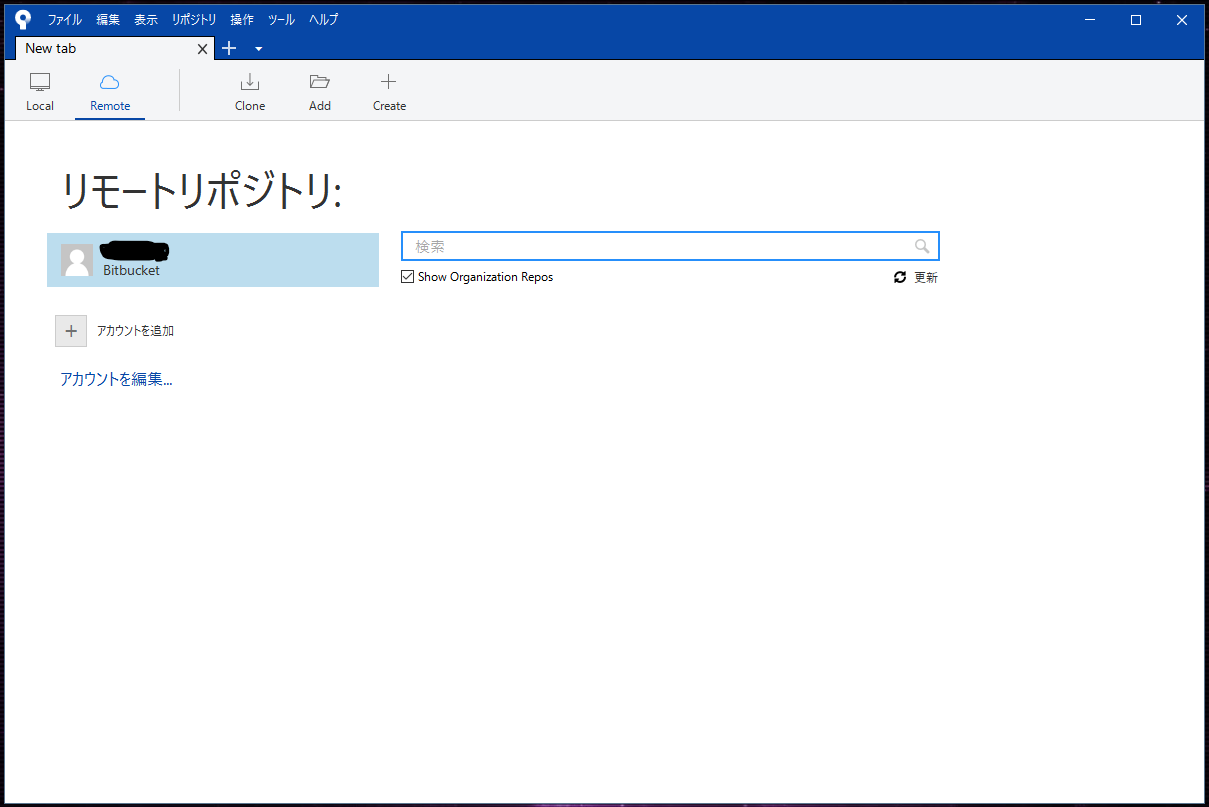Uncheck Show Organization Repos

[407, 277]
